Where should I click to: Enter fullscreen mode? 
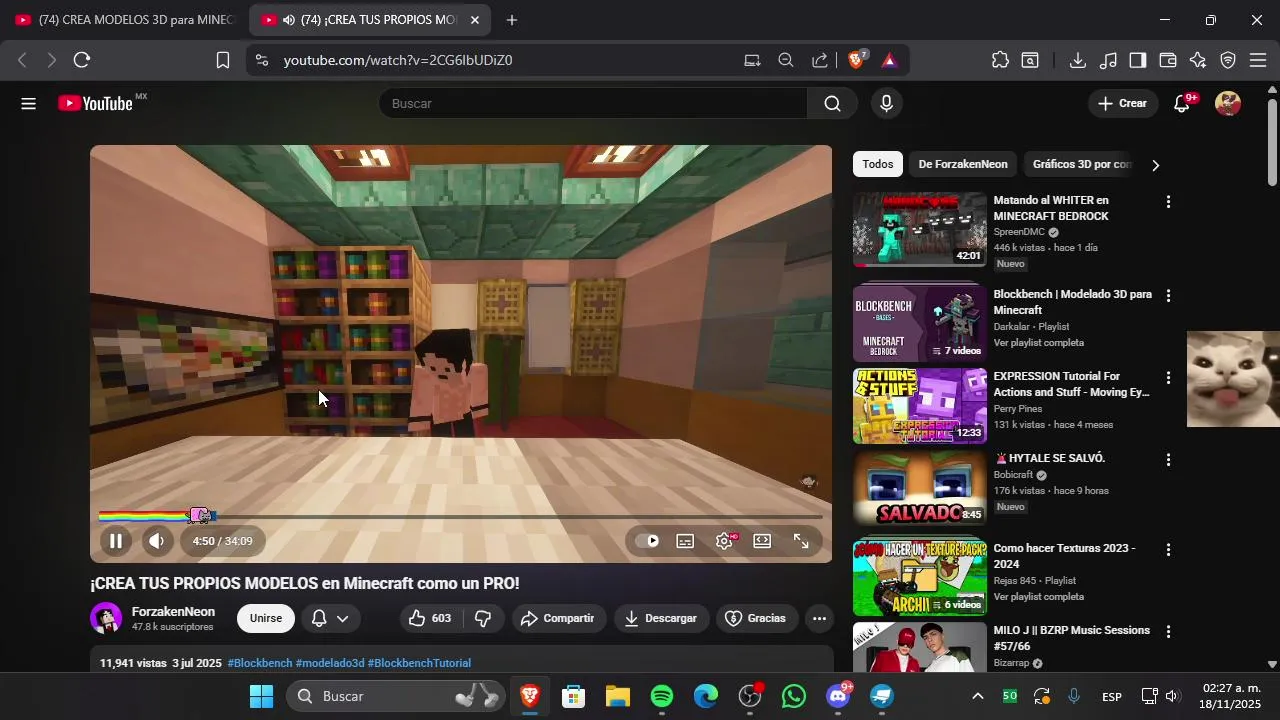point(801,541)
